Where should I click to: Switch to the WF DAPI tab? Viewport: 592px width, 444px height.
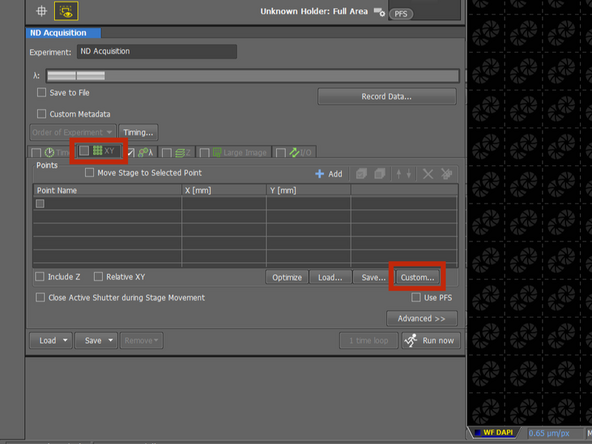pyautogui.click(x=494, y=433)
